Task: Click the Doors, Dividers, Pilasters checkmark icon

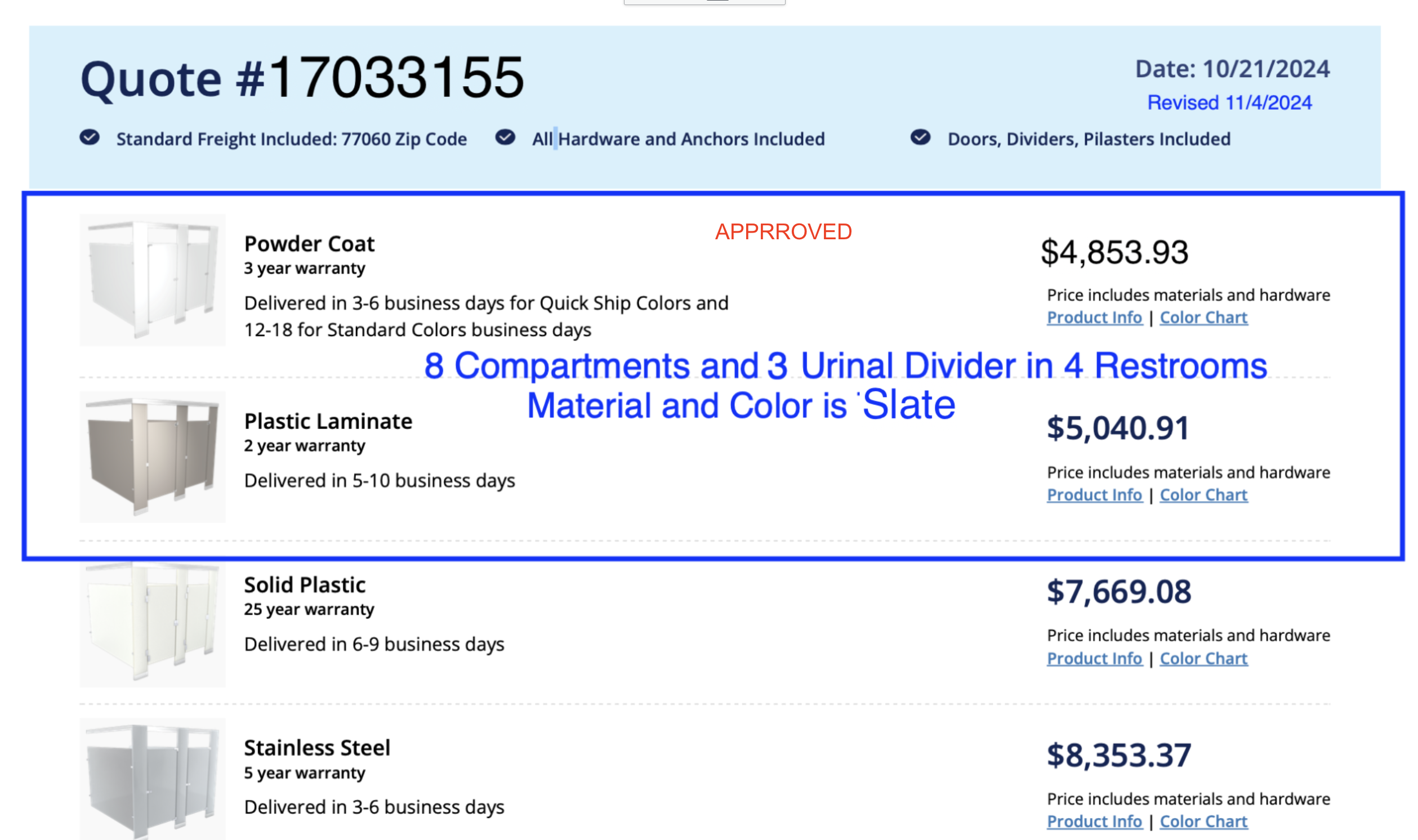Action: 920,137
